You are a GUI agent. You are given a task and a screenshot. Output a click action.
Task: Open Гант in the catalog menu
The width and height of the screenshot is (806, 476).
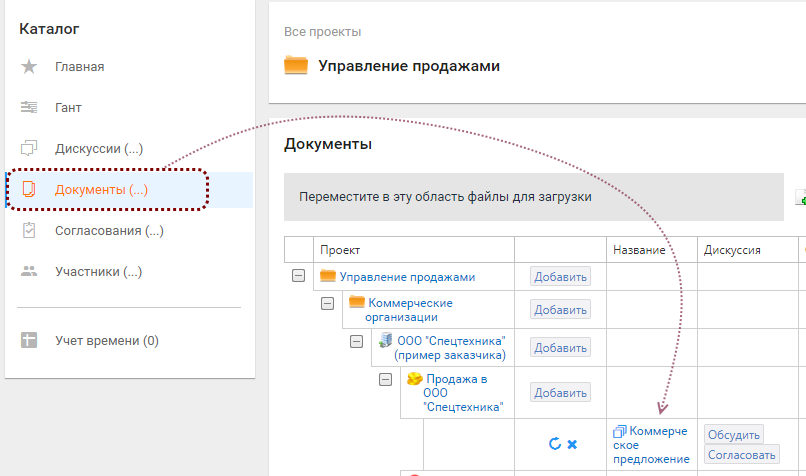68,107
